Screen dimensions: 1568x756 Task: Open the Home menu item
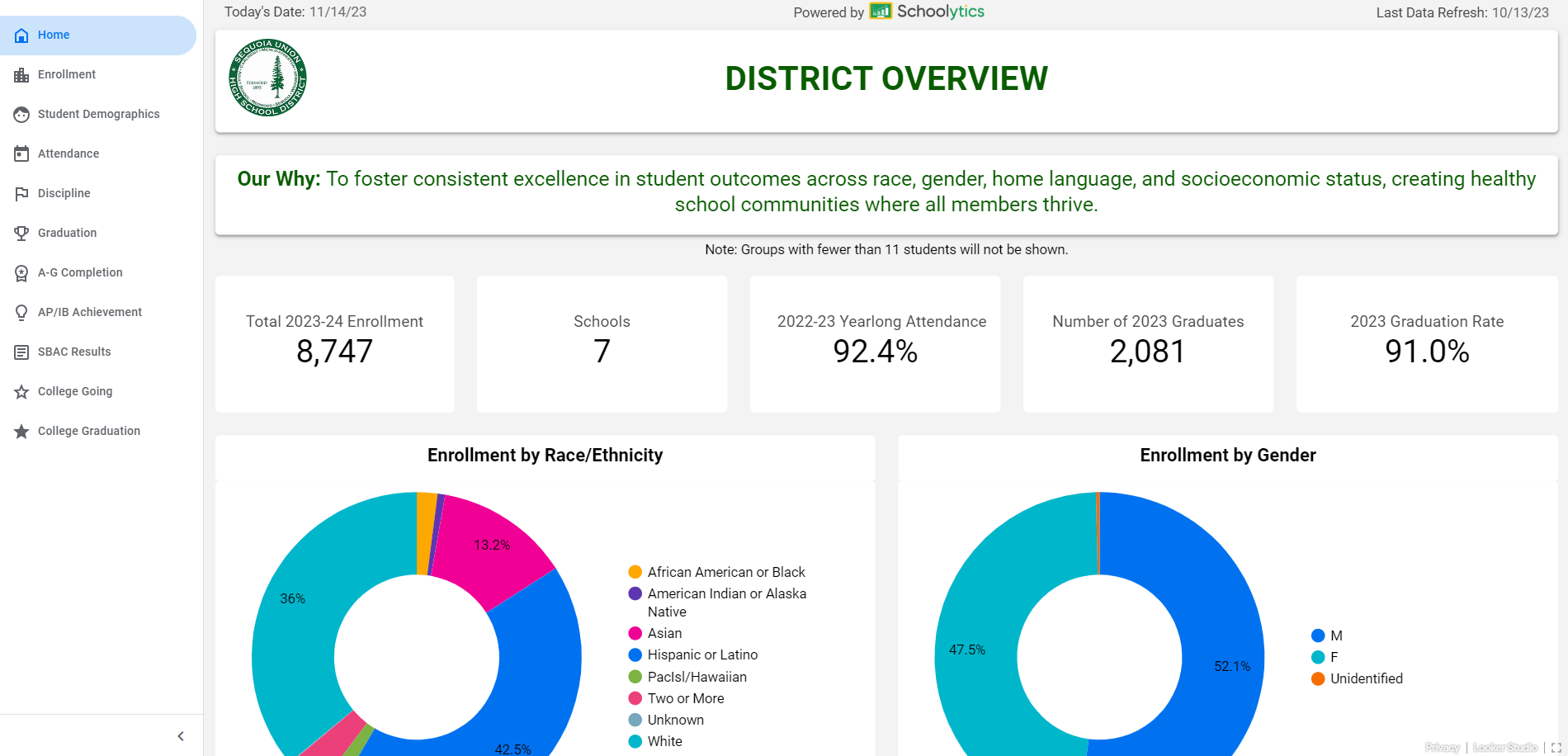pos(98,35)
